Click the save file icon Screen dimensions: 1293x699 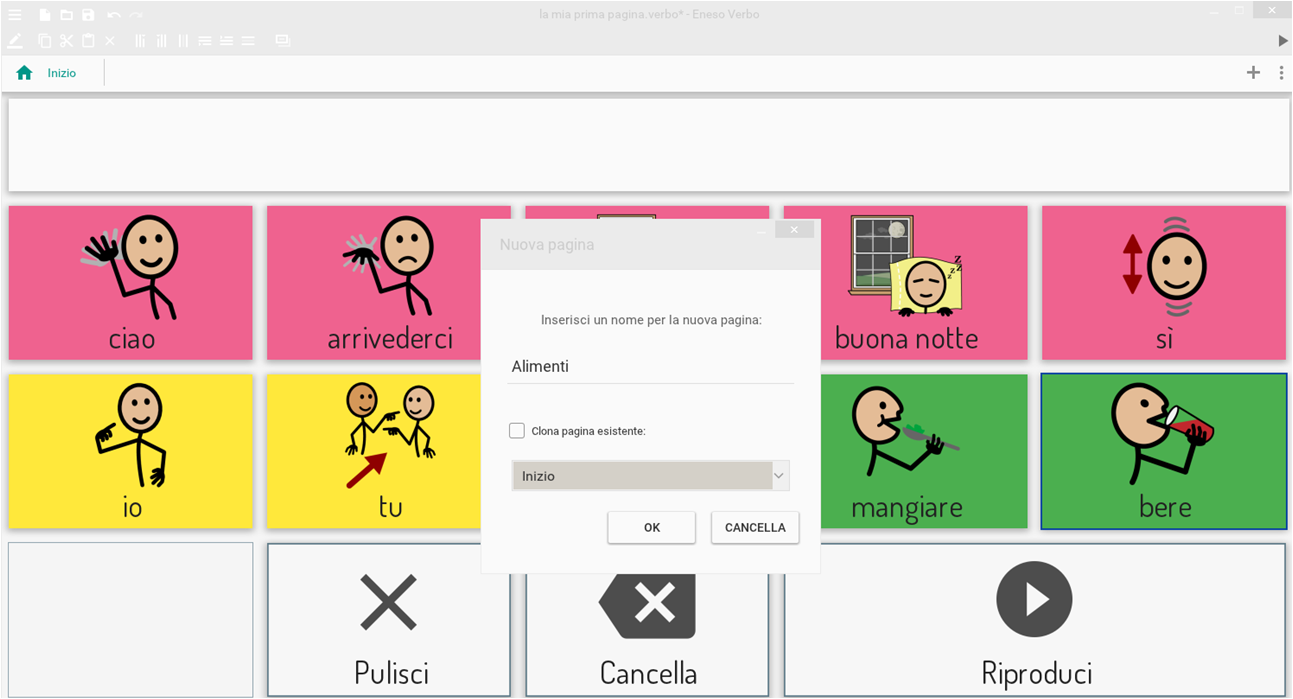click(x=88, y=15)
